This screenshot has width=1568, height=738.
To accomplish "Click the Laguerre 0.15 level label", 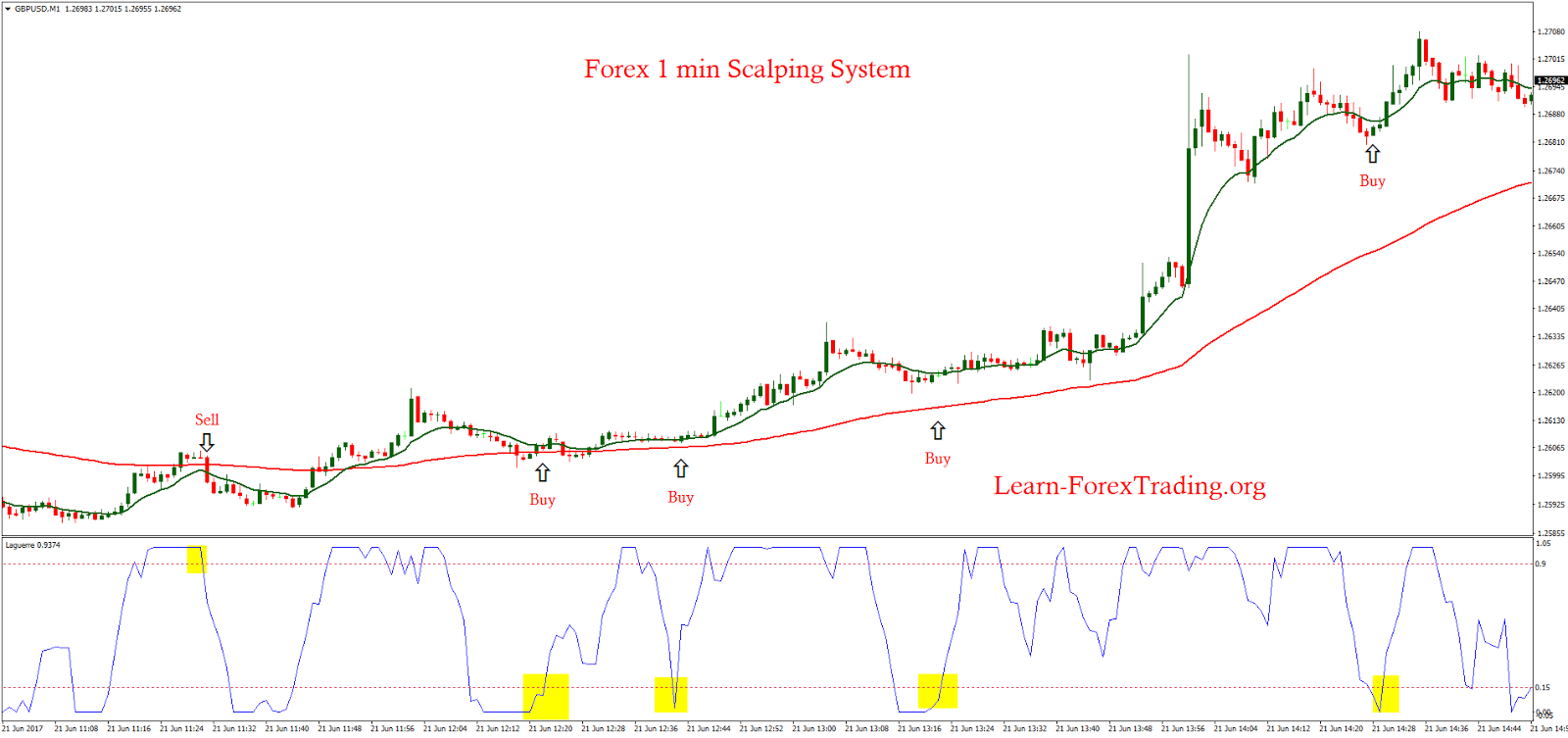I will tap(1543, 688).
